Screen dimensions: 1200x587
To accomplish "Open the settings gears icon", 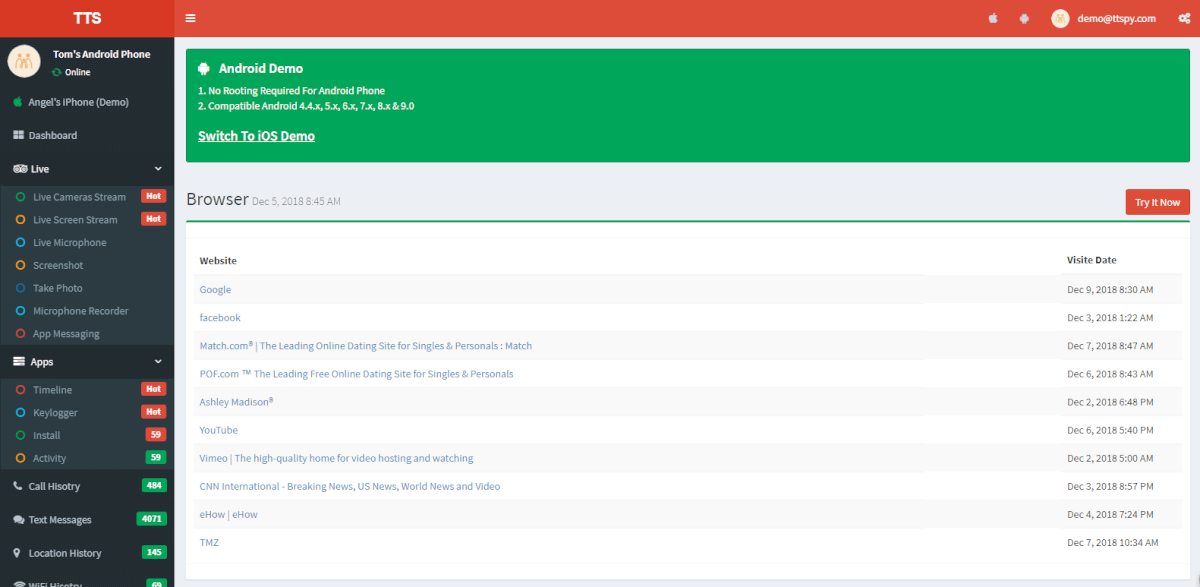I will (x=1184, y=18).
